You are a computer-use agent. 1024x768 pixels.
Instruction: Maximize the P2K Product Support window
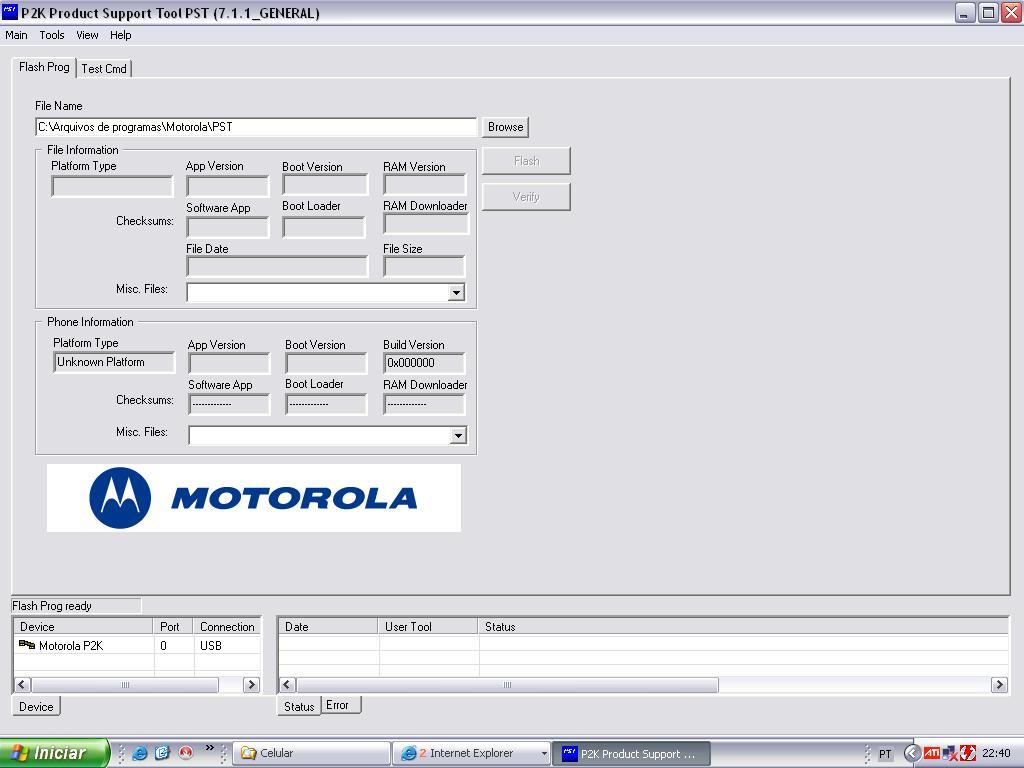(989, 12)
